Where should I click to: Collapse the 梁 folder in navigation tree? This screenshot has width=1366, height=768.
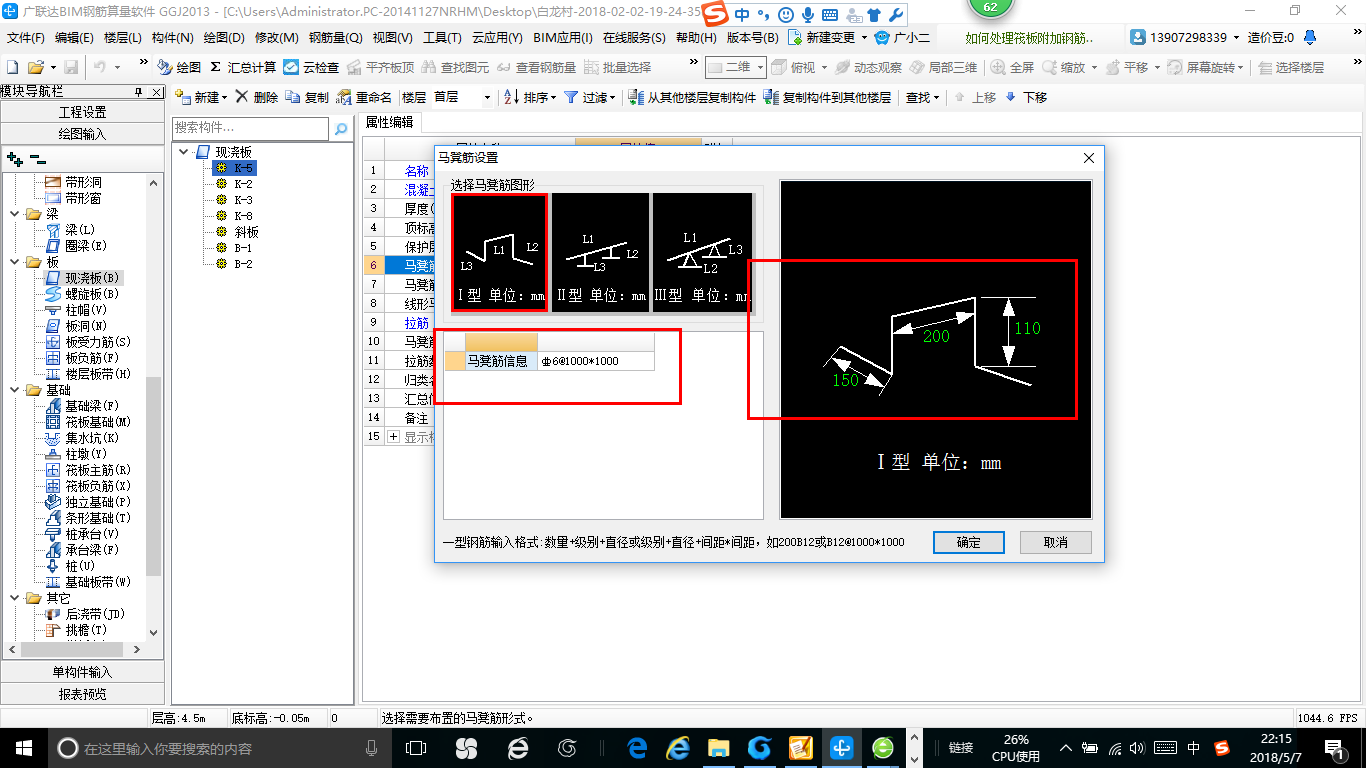14,214
